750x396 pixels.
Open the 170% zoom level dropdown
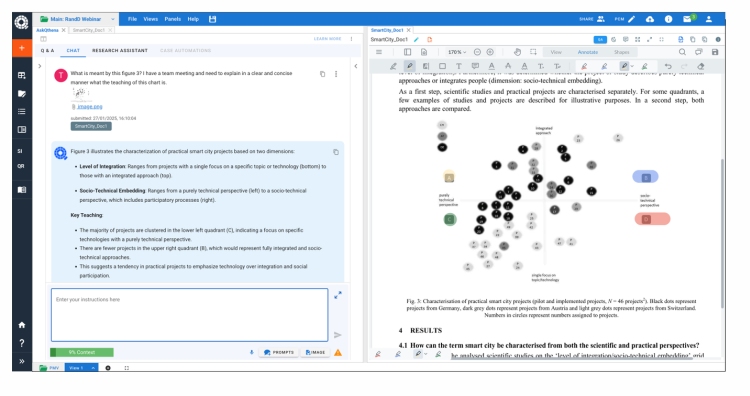point(457,52)
